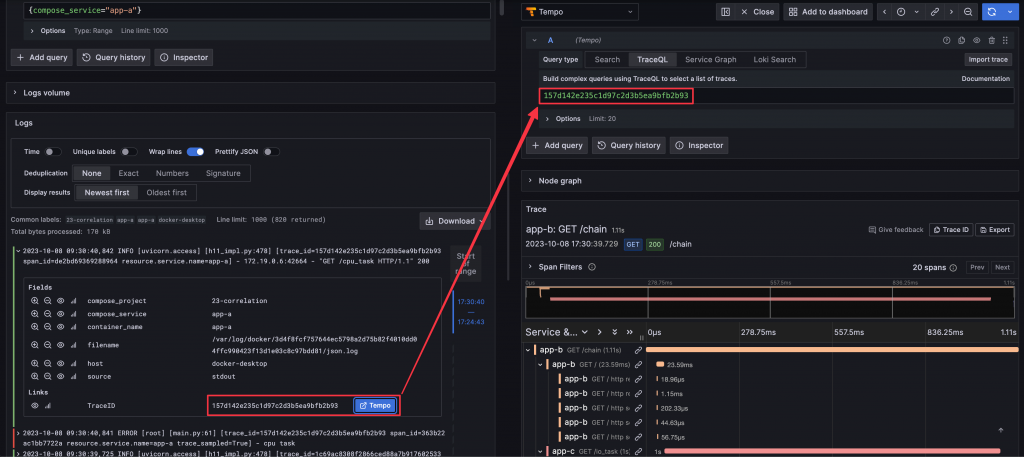Toggle the Unique labels switch
Viewport: 1024px width, 457px height.
click(x=129, y=151)
